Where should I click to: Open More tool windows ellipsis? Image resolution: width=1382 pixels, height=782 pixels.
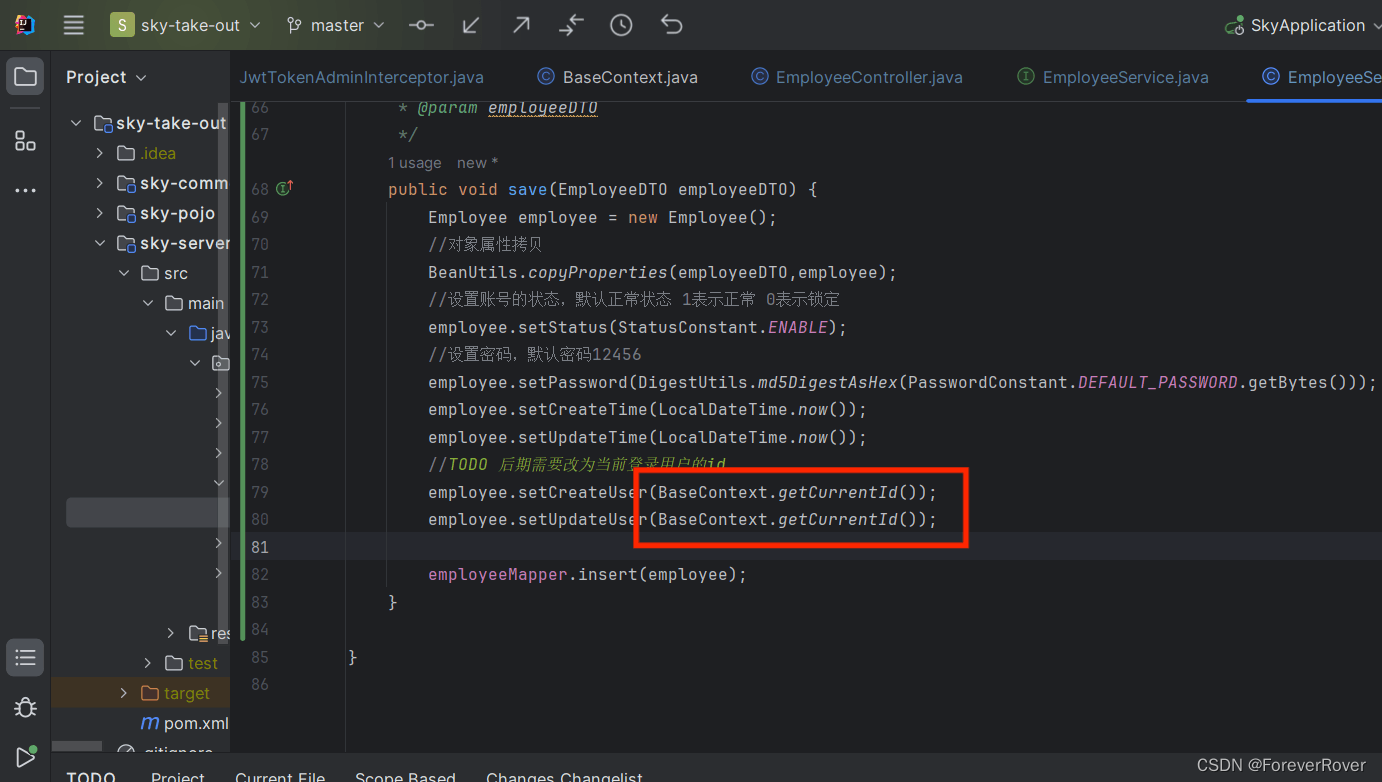point(25,190)
